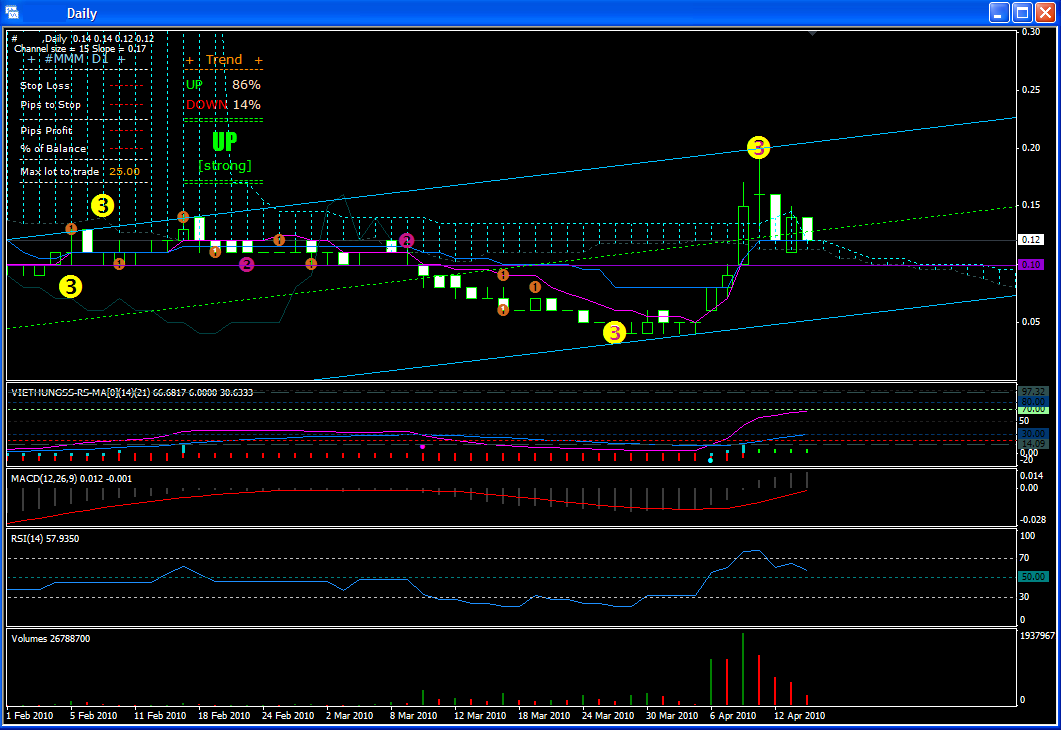
Task: Click the '12 Apr 2010' date on the time axis
Action: 799,716
